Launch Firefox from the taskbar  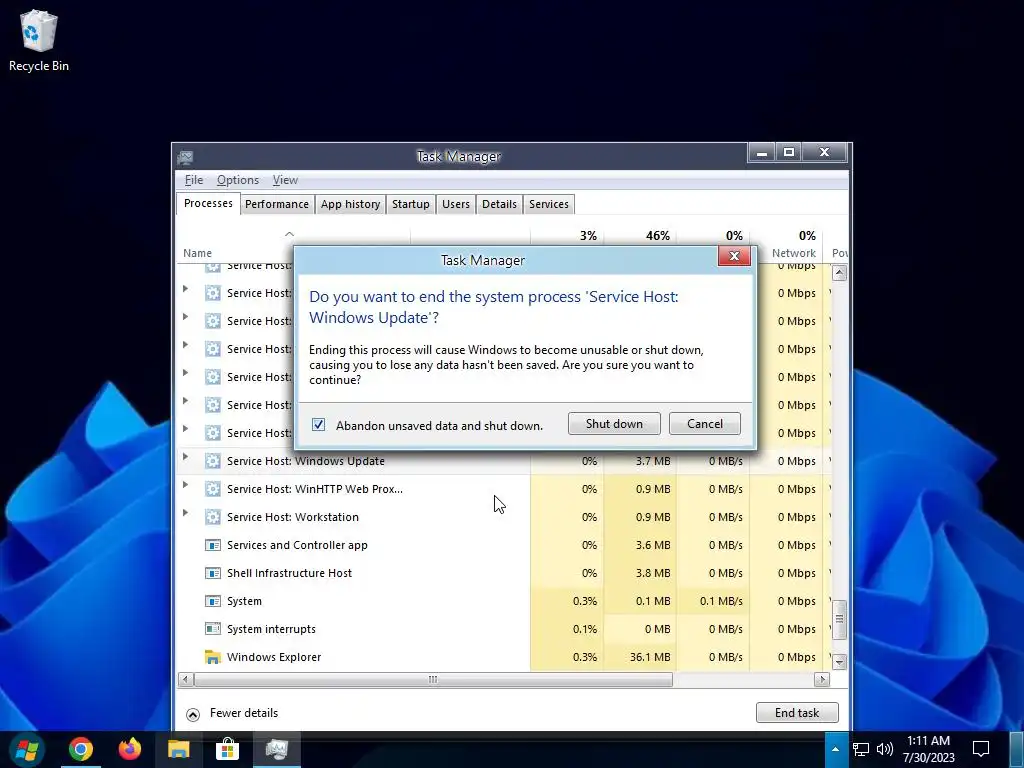[x=129, y=749]
